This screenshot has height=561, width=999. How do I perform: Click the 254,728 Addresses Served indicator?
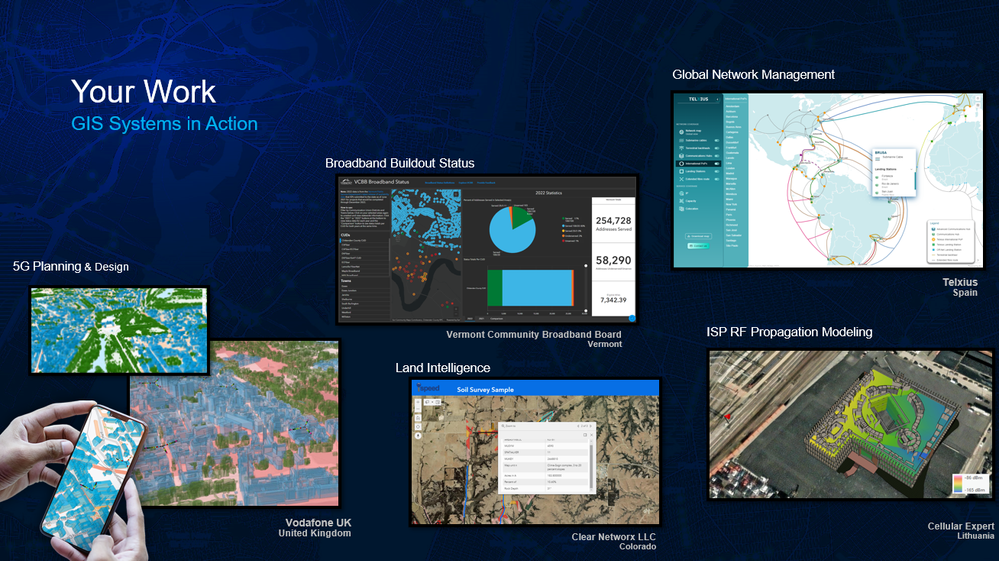click(614, 224)
